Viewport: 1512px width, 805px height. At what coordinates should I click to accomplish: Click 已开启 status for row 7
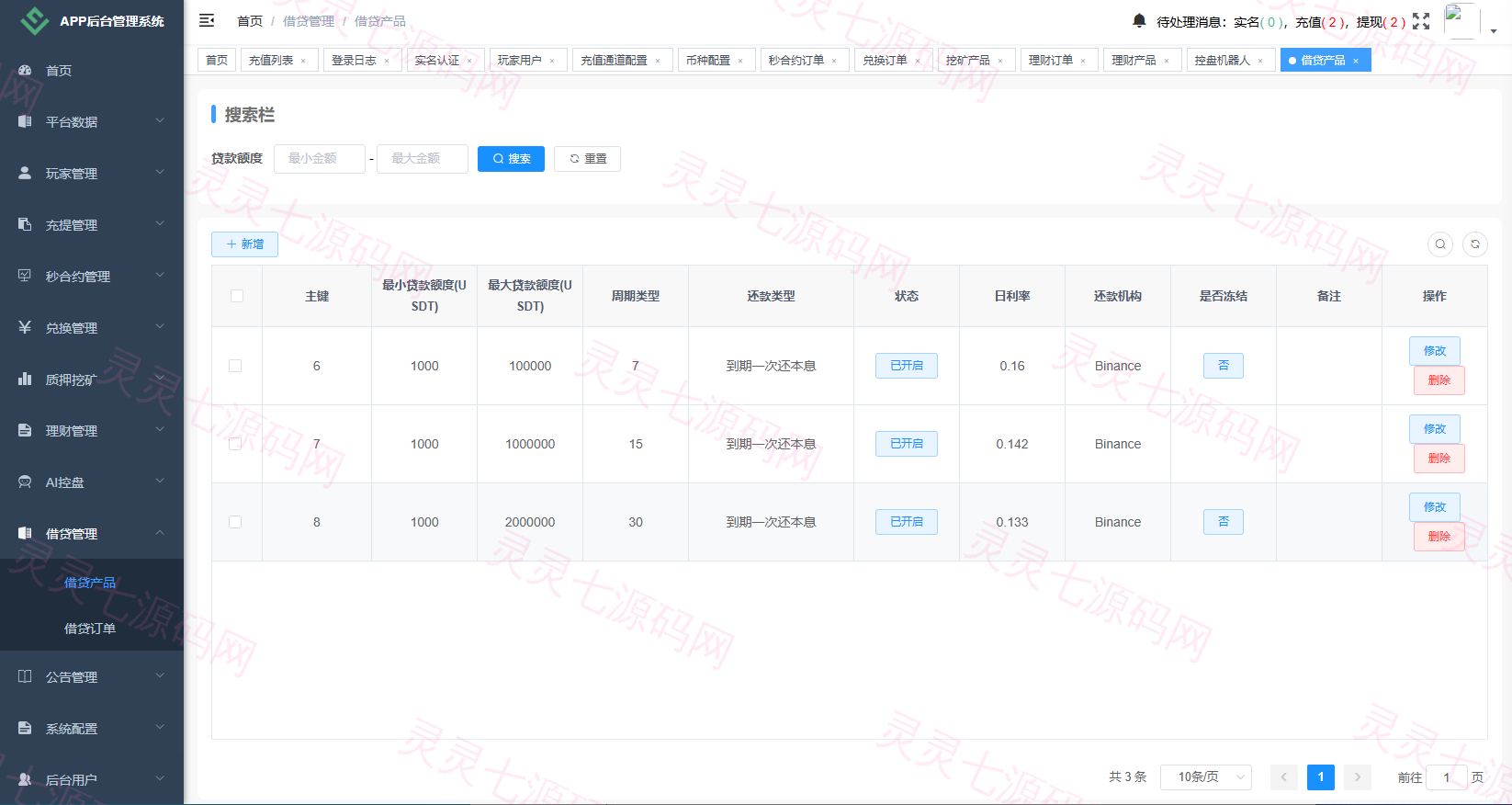[x=907, y=444]
